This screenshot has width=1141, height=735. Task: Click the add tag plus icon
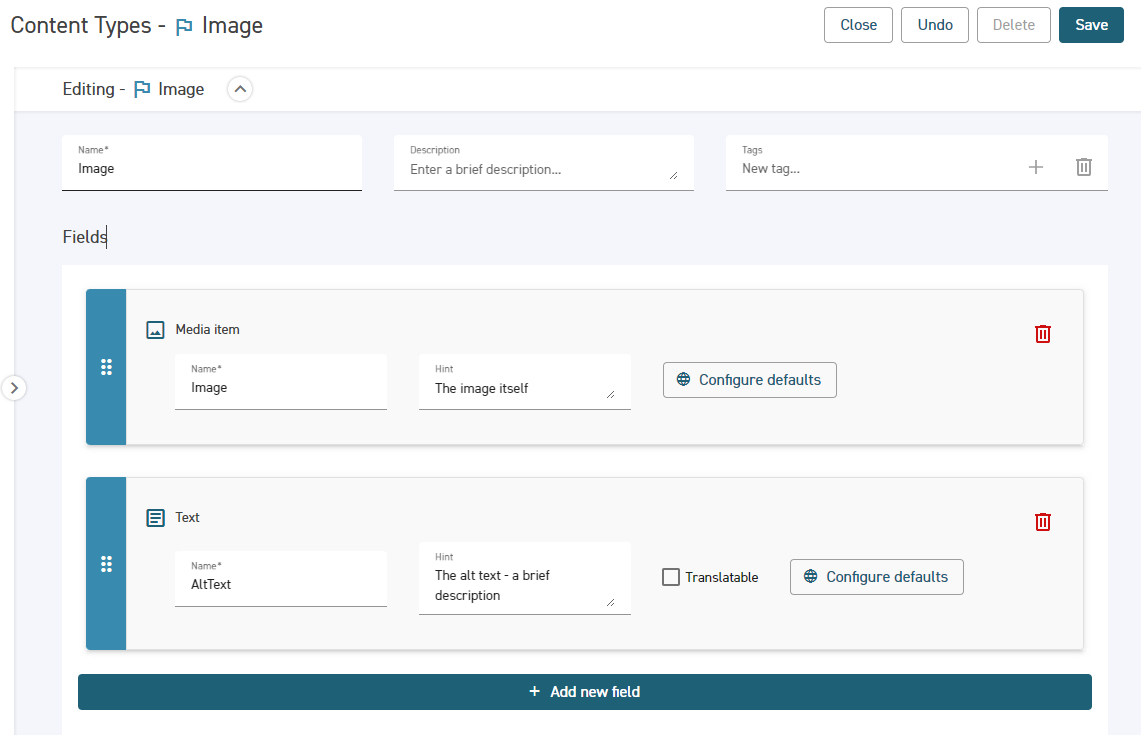(1035, 168)
